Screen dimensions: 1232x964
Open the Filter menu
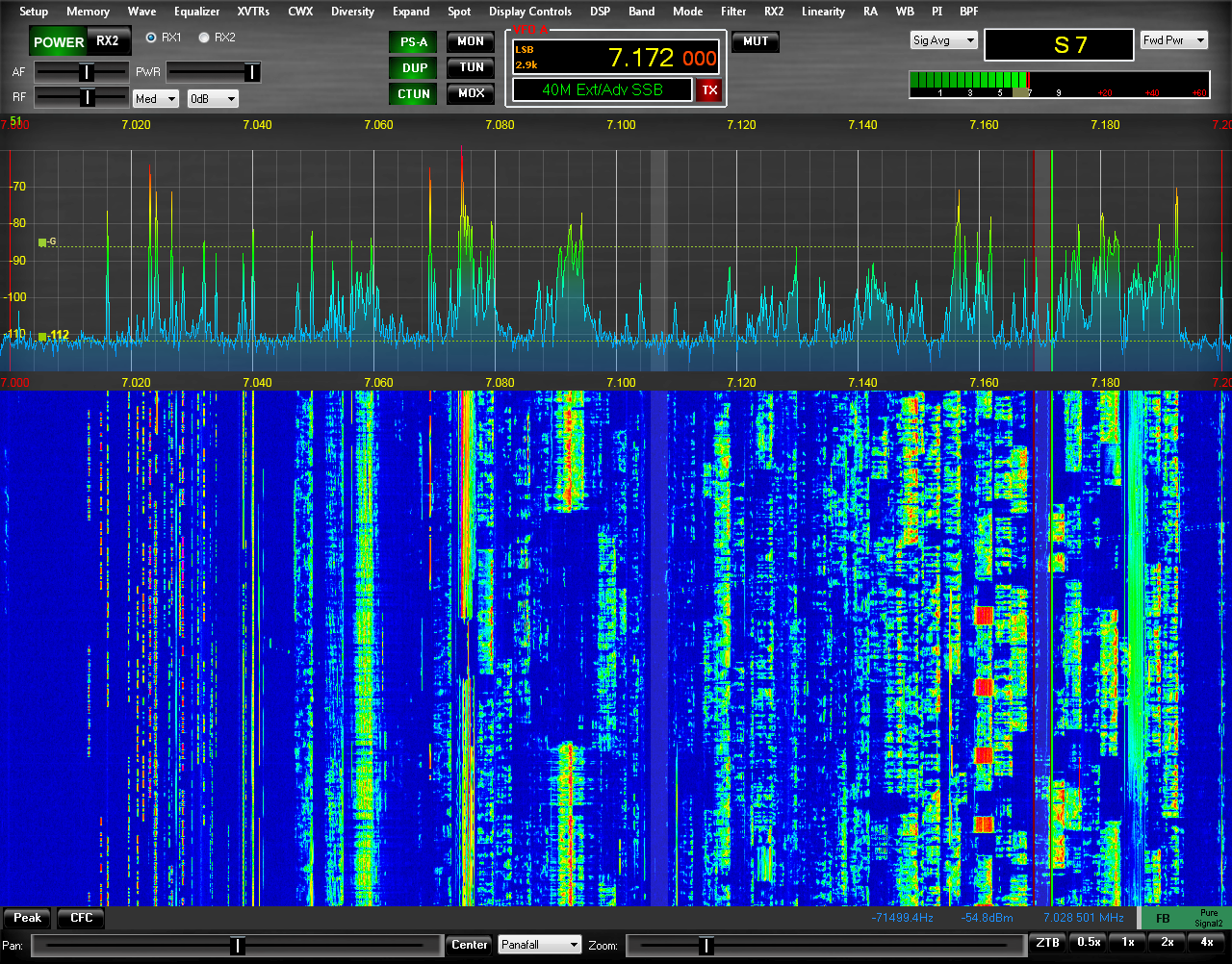coord(733,12)
